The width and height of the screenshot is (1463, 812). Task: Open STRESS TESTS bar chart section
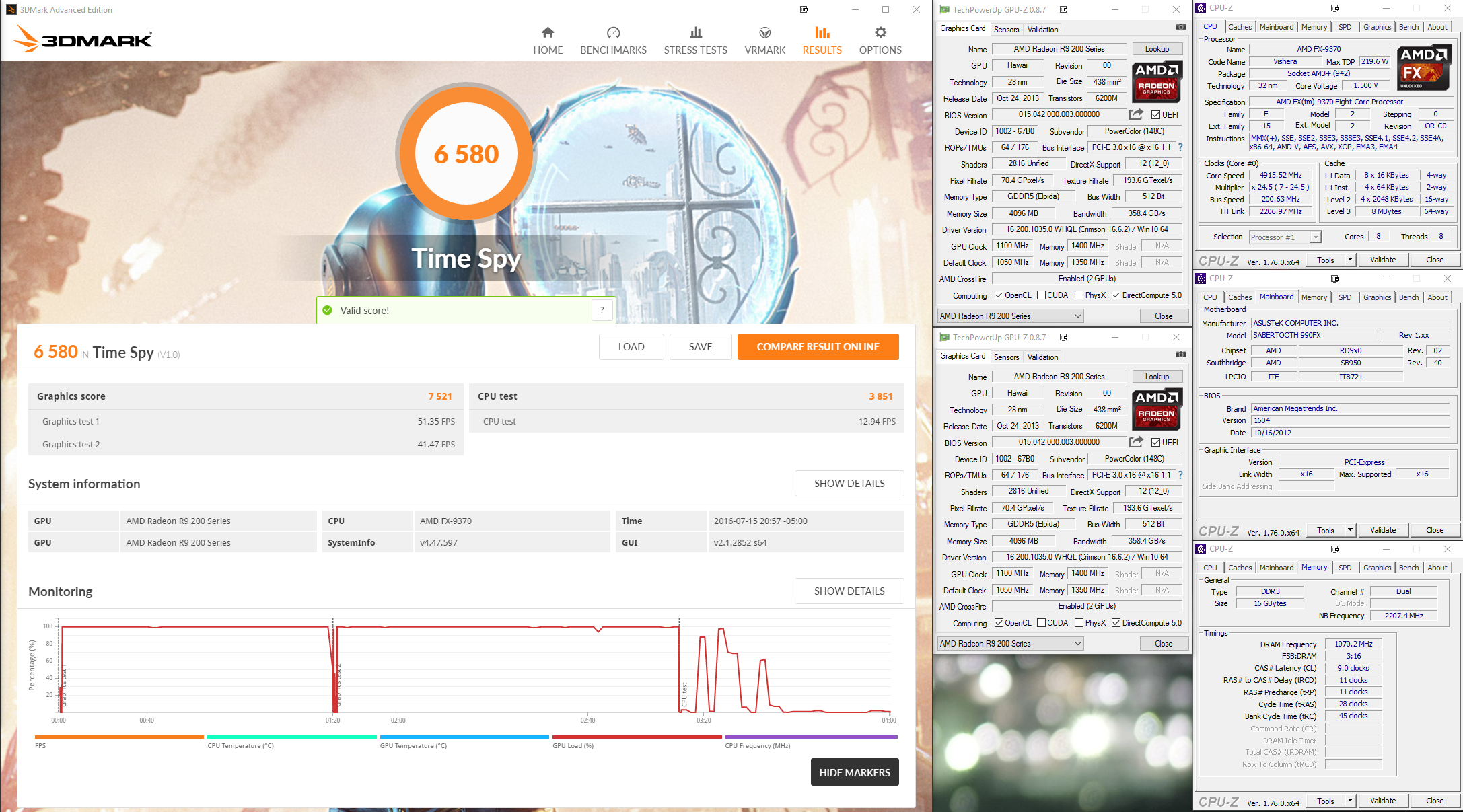[x=695, y=40]
